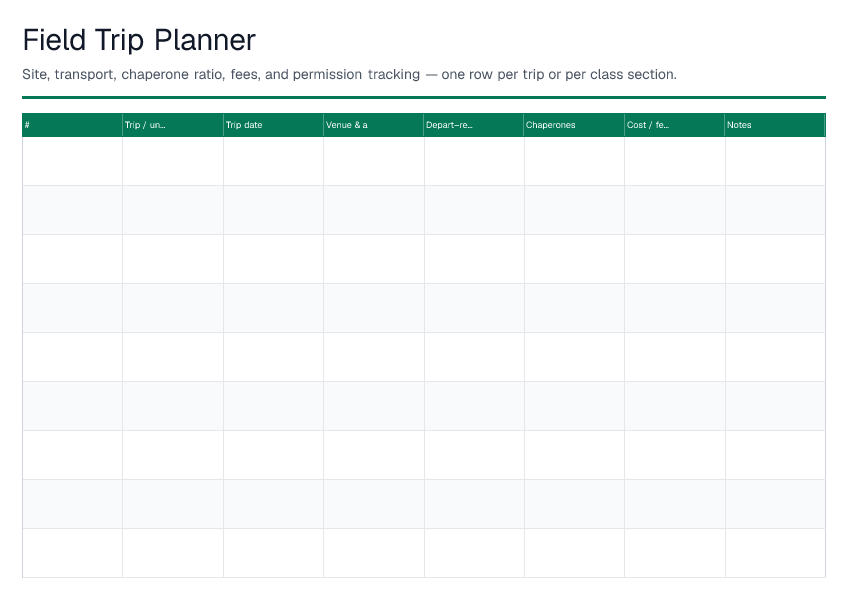Select the 'Cost / fe...' column header
The image size is (848, 600).
675,125
